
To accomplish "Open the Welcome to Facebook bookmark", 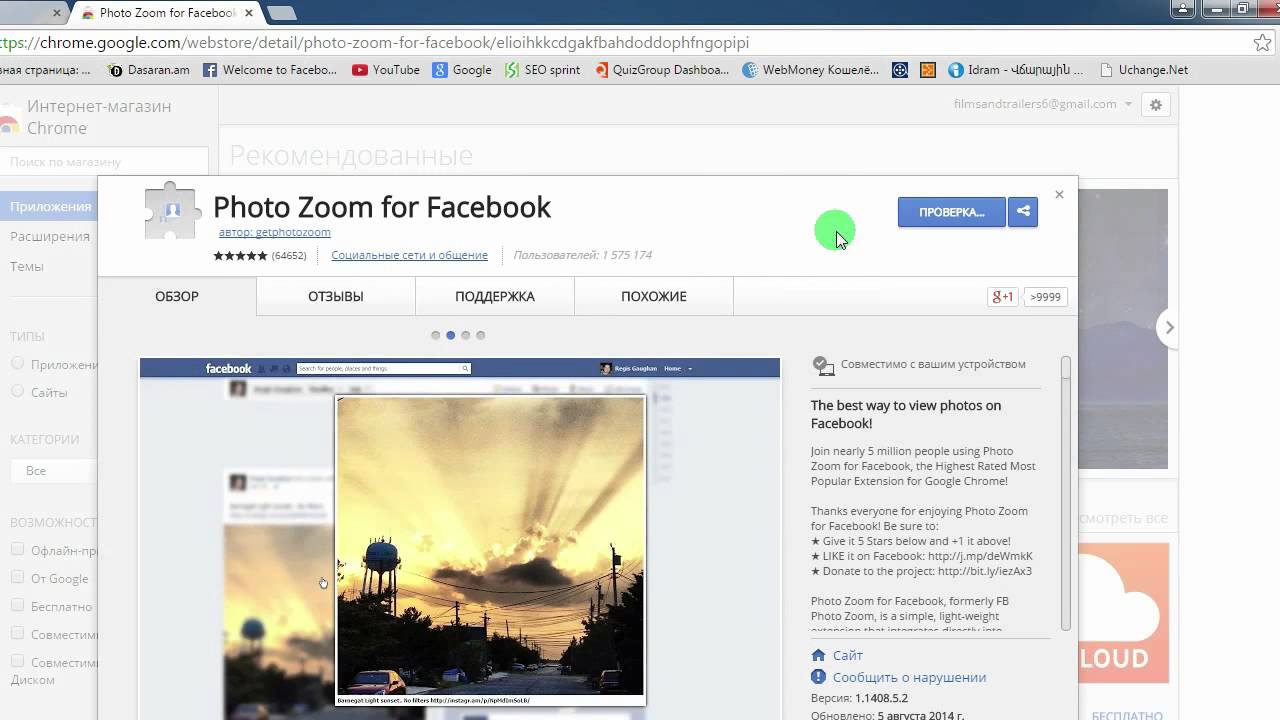I will click(x=270, y=70).
